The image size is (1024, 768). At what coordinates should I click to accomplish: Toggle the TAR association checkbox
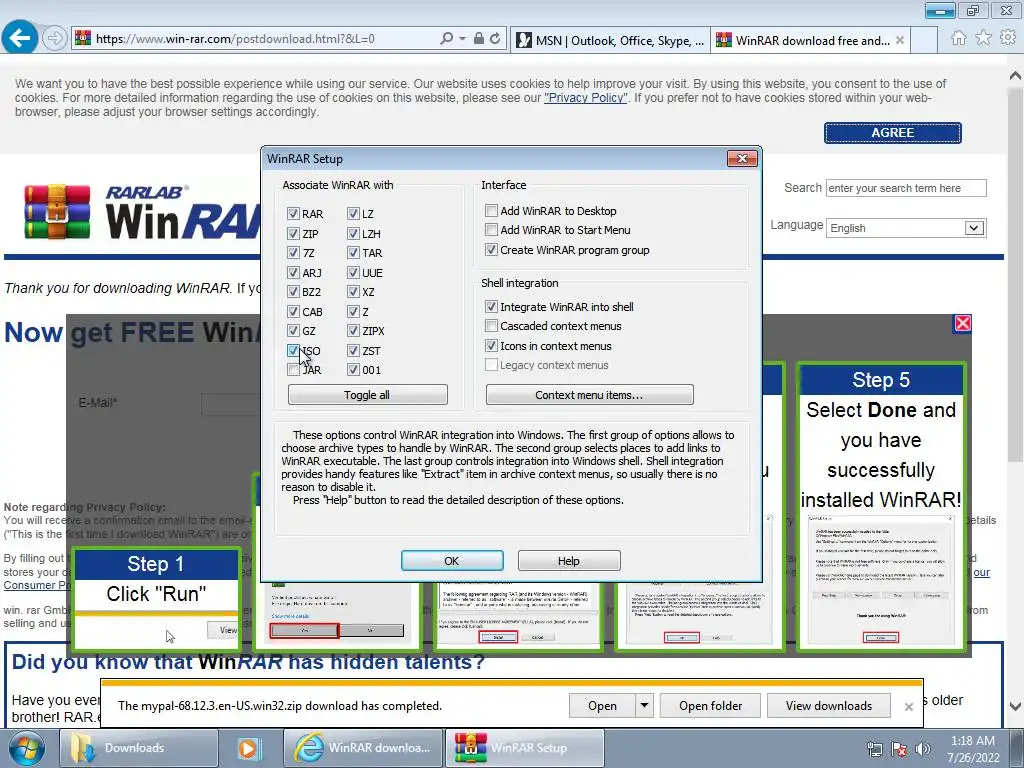click(x=353, y=253)
